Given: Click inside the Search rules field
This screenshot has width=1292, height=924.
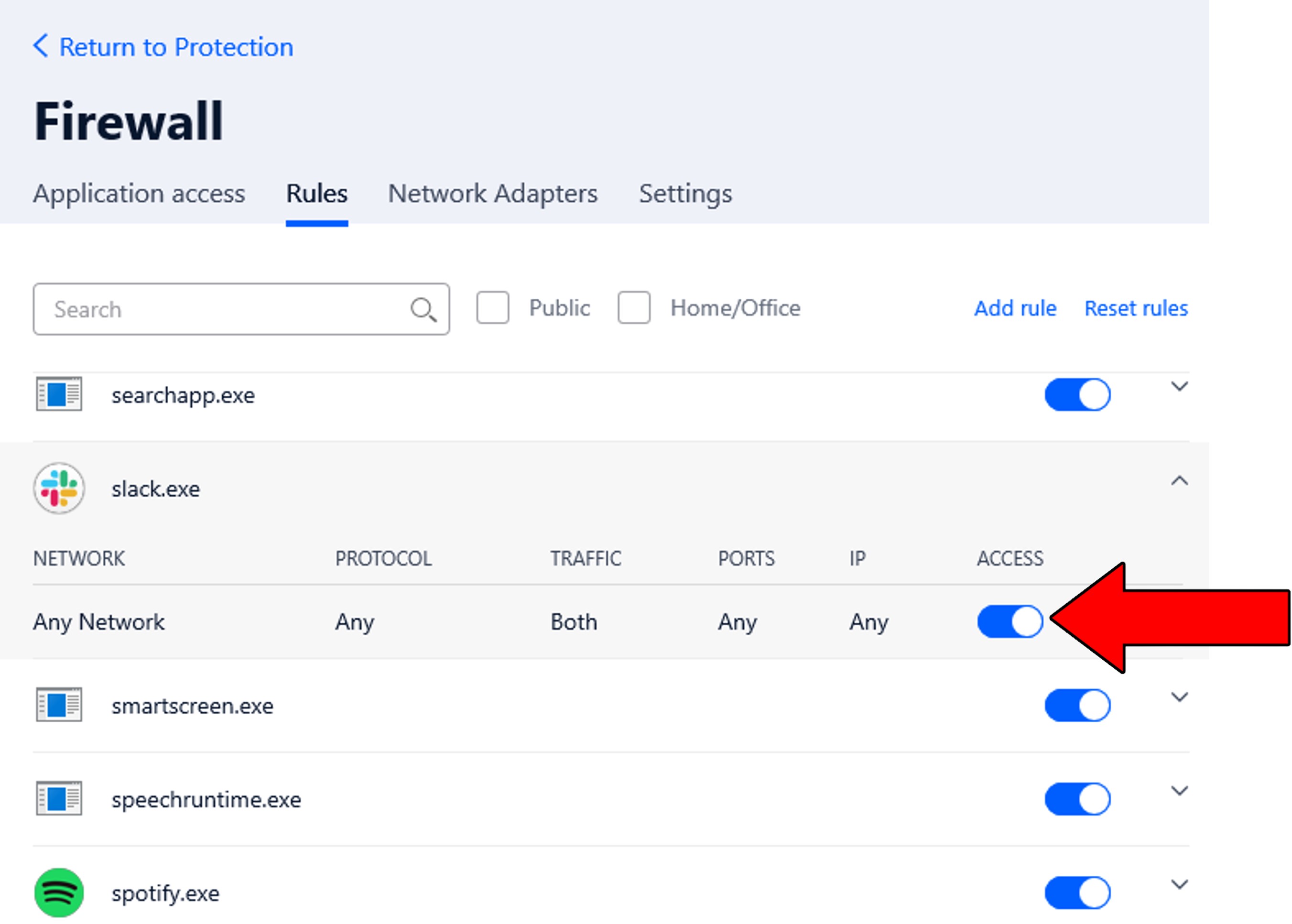Looking at the screenshot, I should [222, 310].
